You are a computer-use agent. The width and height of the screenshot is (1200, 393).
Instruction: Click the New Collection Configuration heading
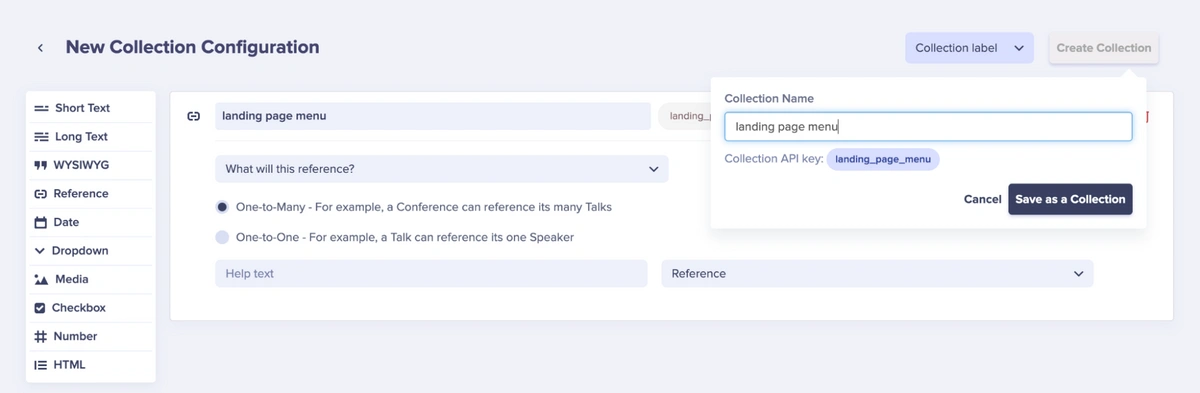coord(193,47)
